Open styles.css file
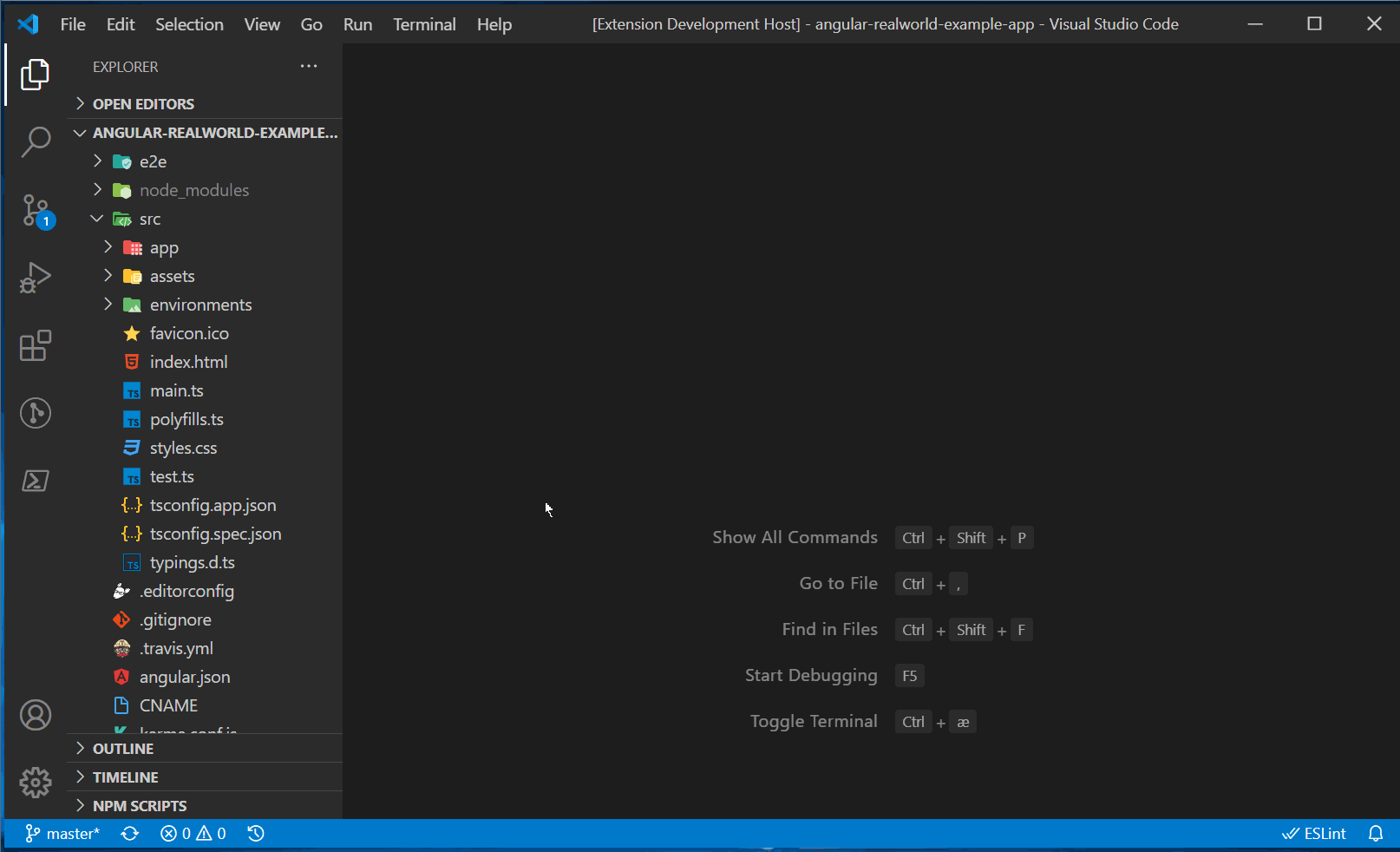Screen dimensions: 1400x852 pos(205,448)
